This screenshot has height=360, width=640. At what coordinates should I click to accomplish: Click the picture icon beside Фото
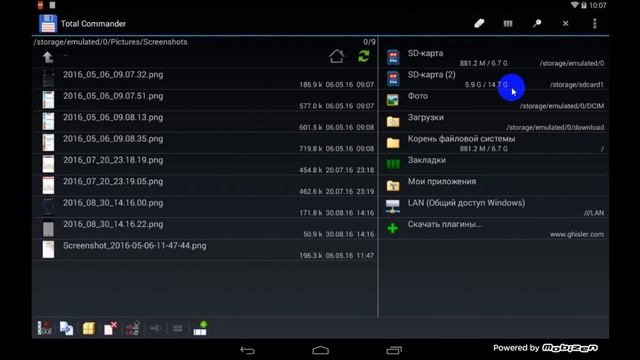[393, 100]
